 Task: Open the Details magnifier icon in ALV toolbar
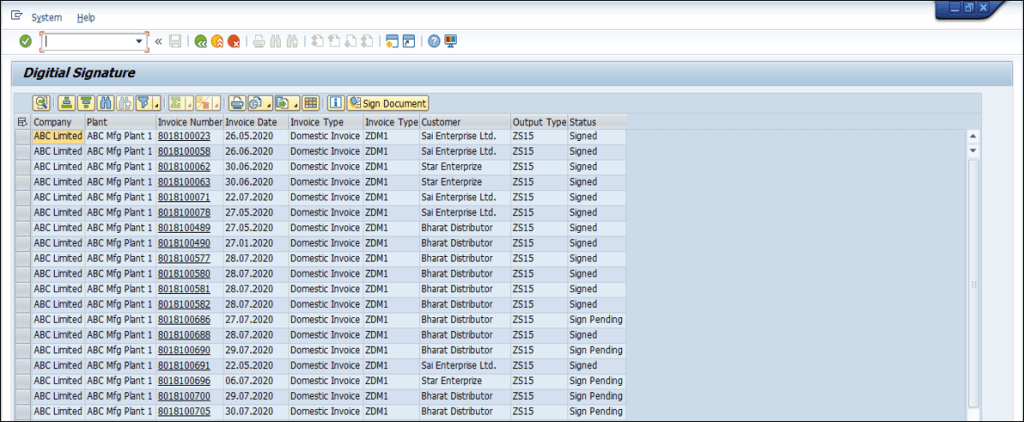click(x=41, y=103)
